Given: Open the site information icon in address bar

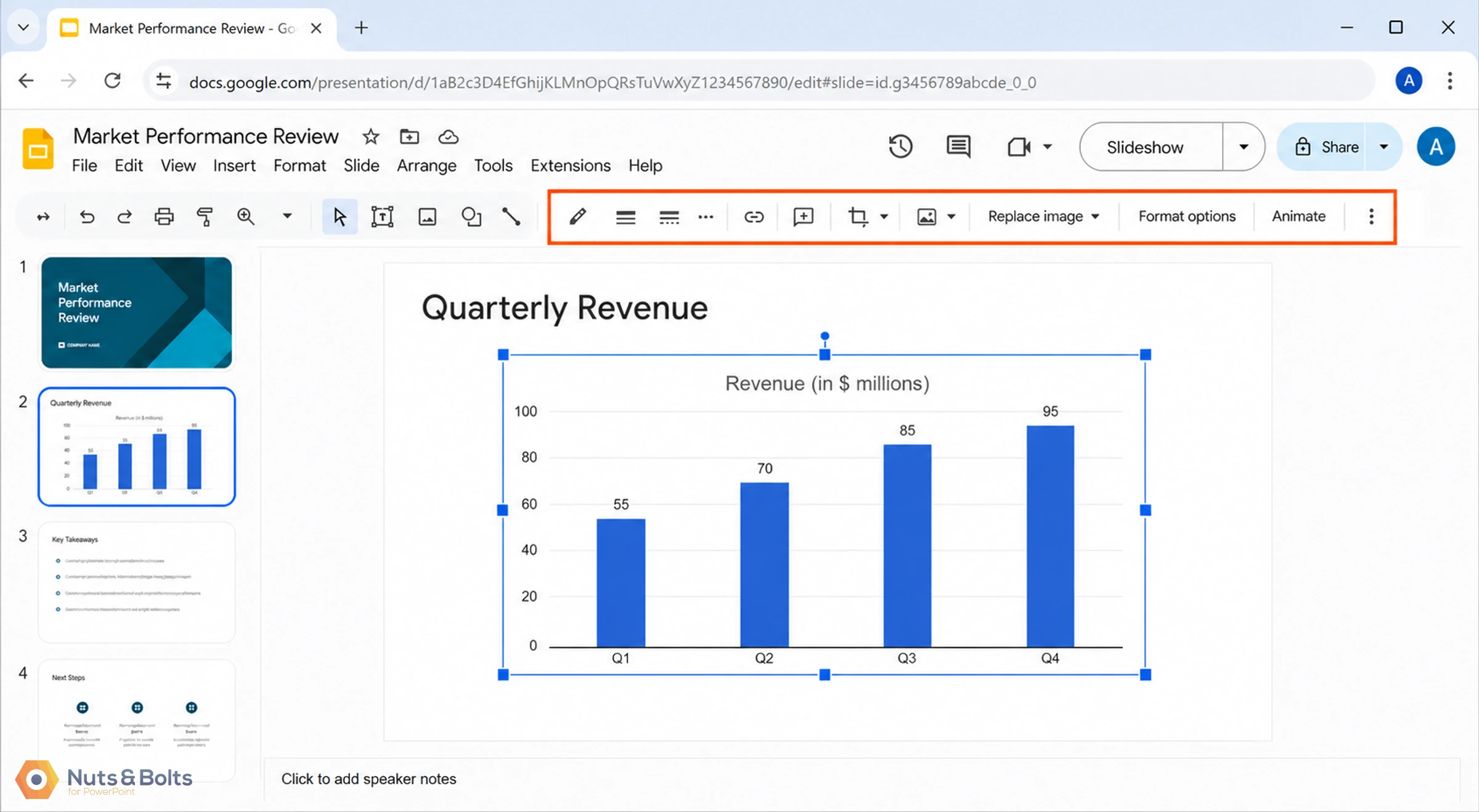Looking at the screenshot, I should pos(163,81).
